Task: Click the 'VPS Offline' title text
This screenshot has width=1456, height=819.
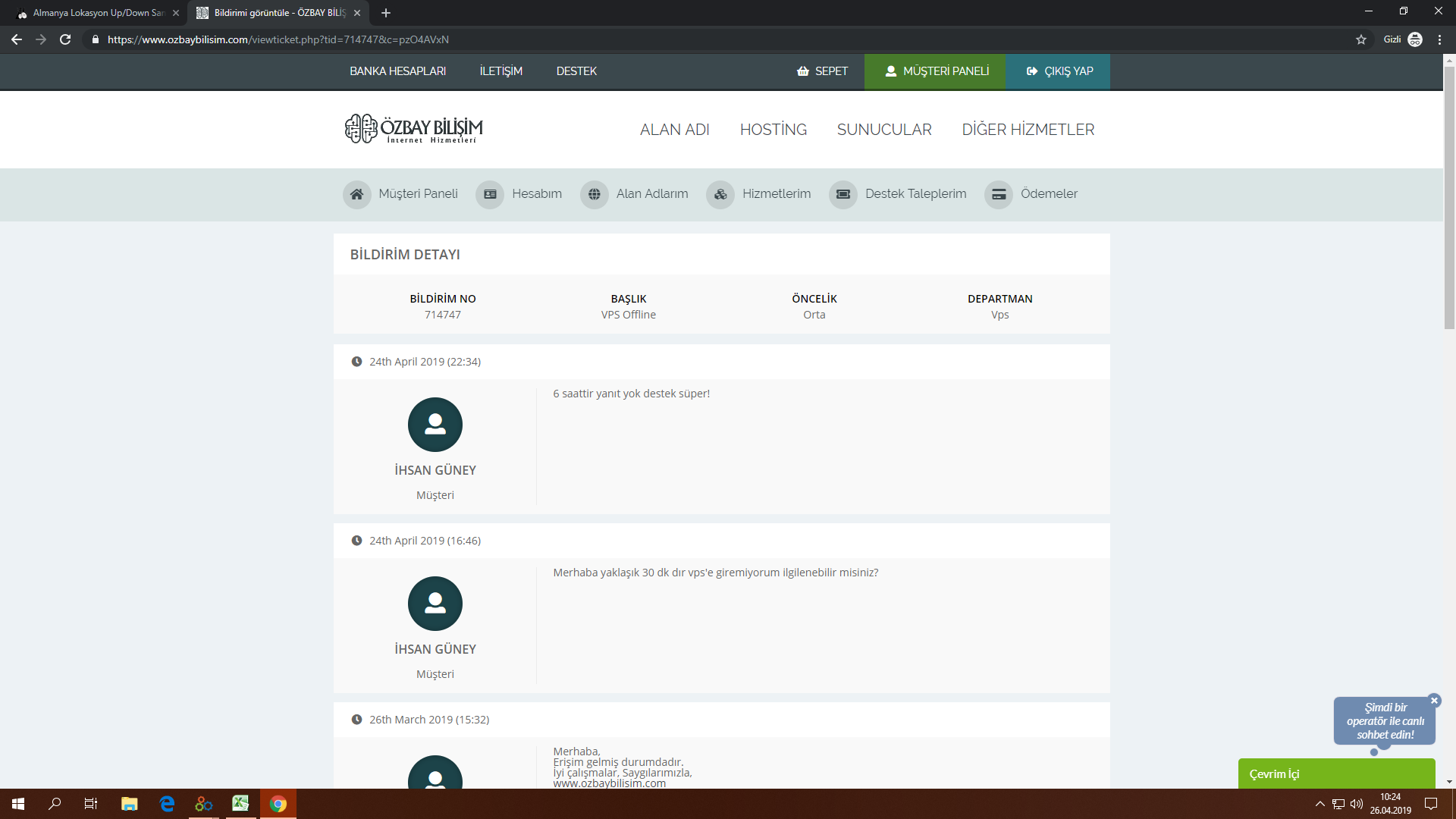Action: click(629, 315)
